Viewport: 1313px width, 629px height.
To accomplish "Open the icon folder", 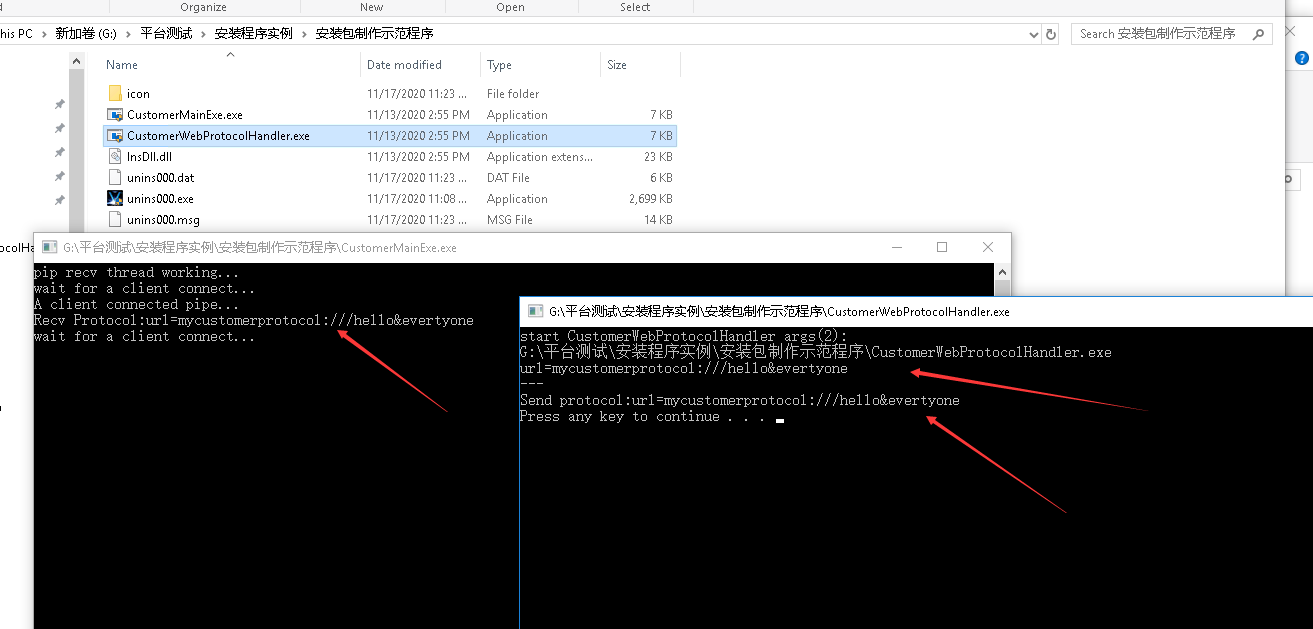I will click(115, 93).
